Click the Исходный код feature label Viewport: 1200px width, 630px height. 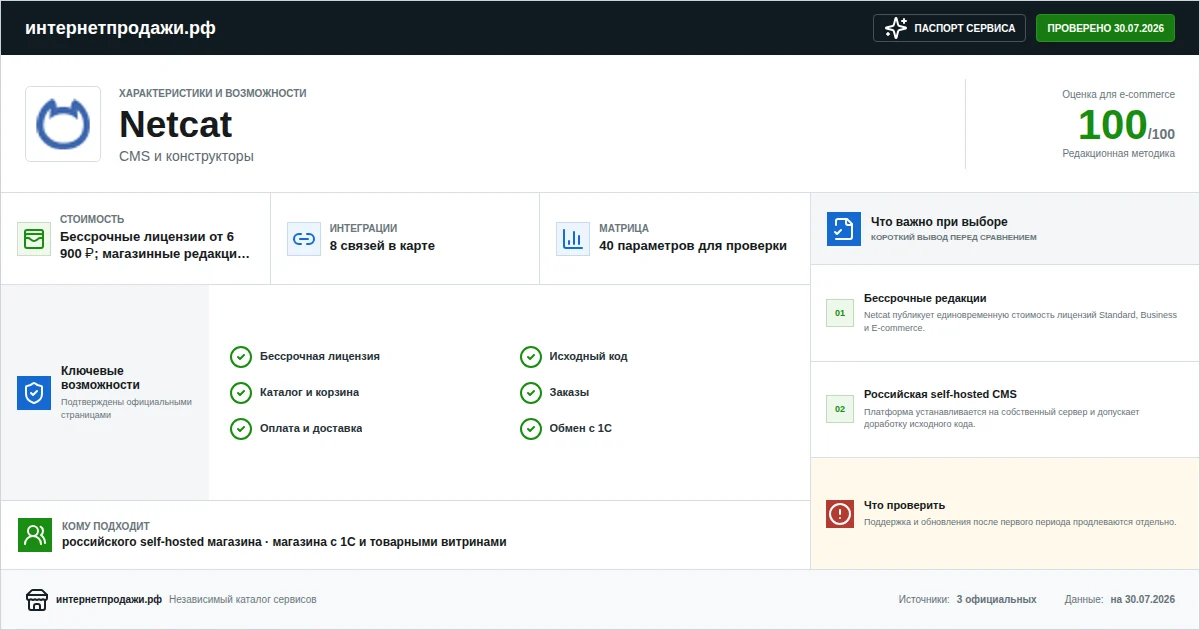click(x=589, y=357)
